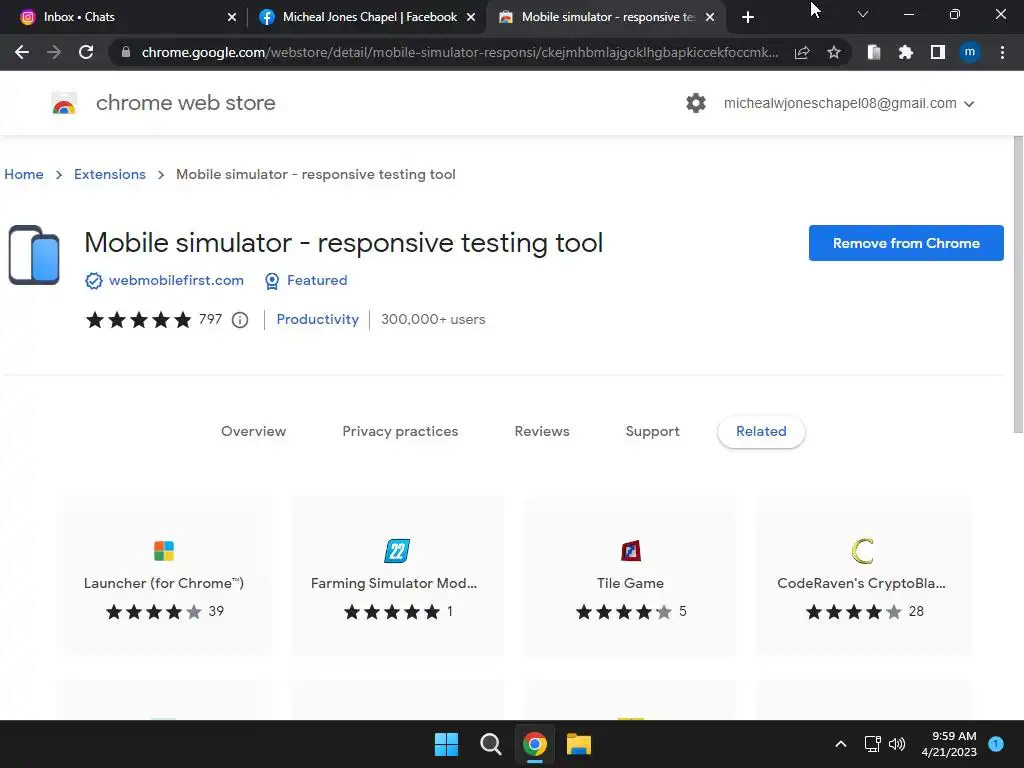Switch to the Reviews tab

click(542, 432)
